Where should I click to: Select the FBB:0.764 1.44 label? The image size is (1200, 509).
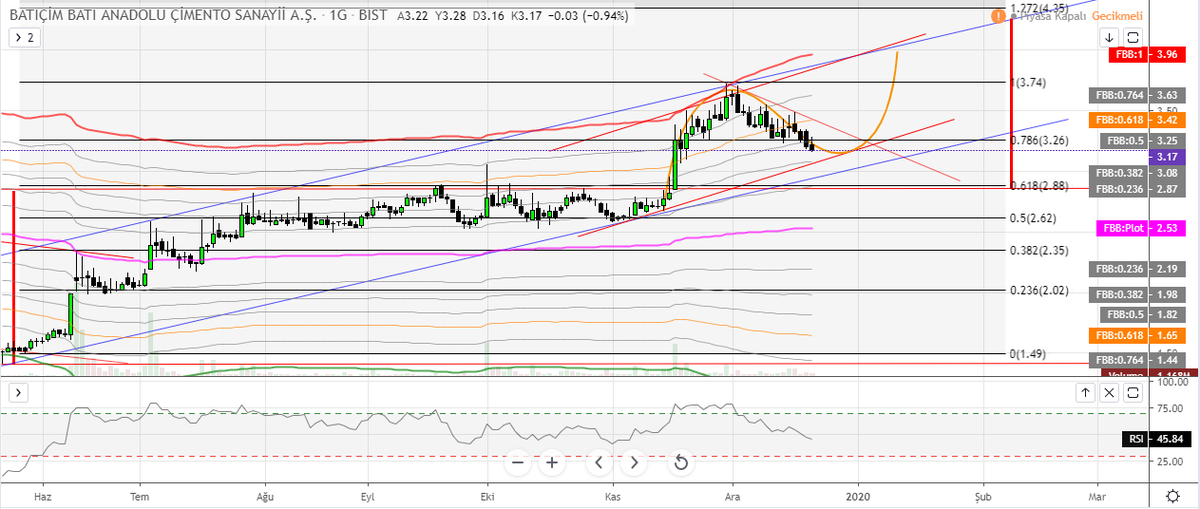1138,359
